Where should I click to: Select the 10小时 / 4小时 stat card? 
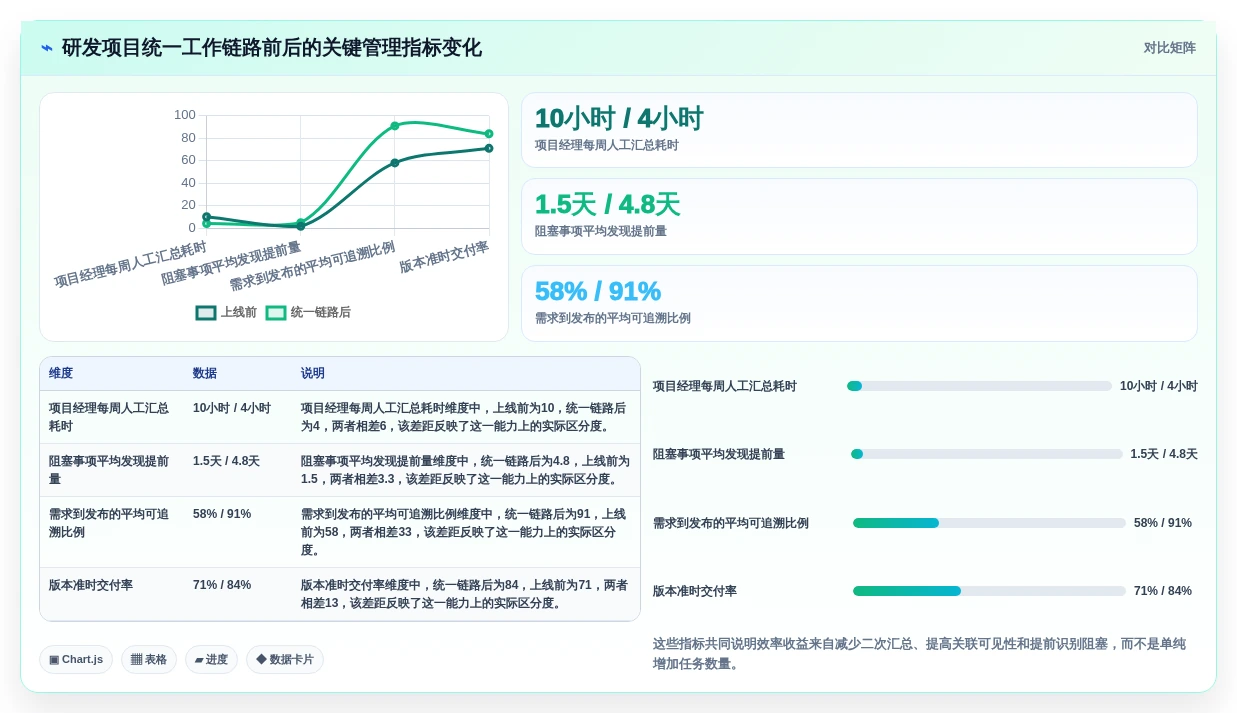tap(859, 130)
